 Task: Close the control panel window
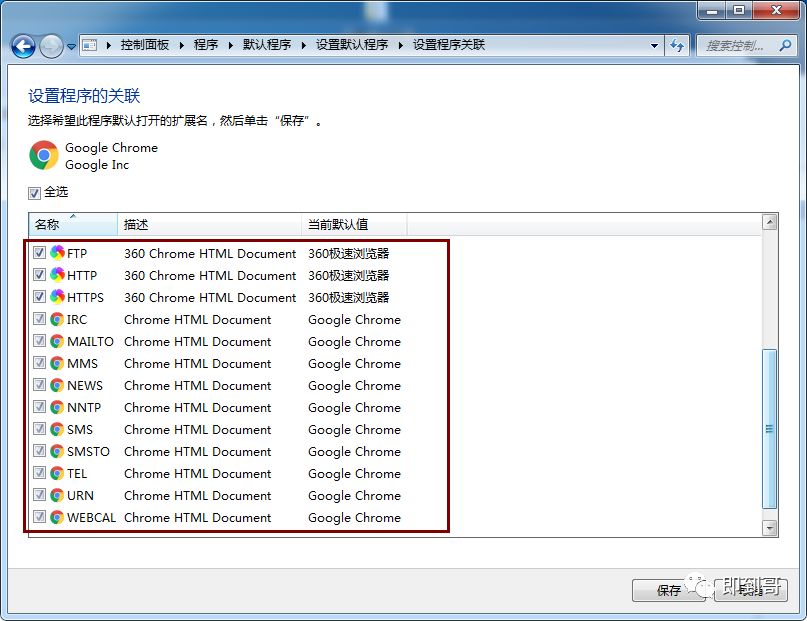[777, 10]
